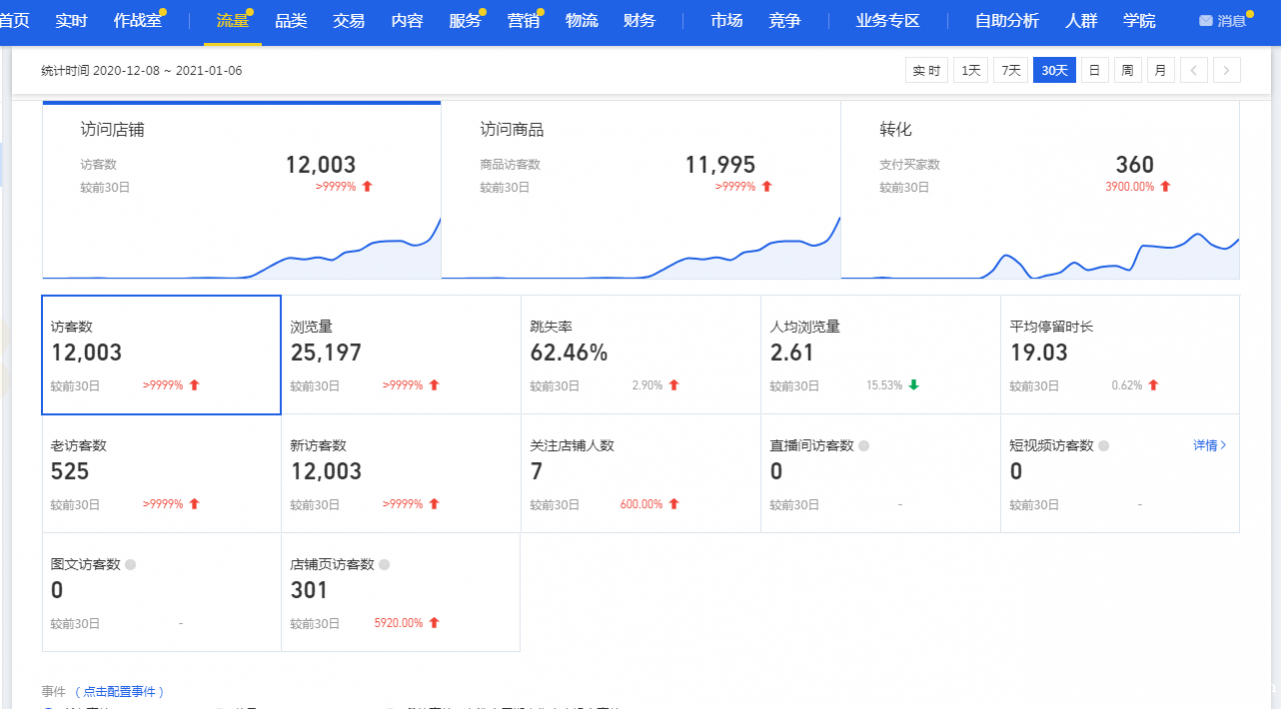The height and width of the screenshot is (709, 1281).
Task: Click the 25,197 page views value
Action: click(326, 353)
